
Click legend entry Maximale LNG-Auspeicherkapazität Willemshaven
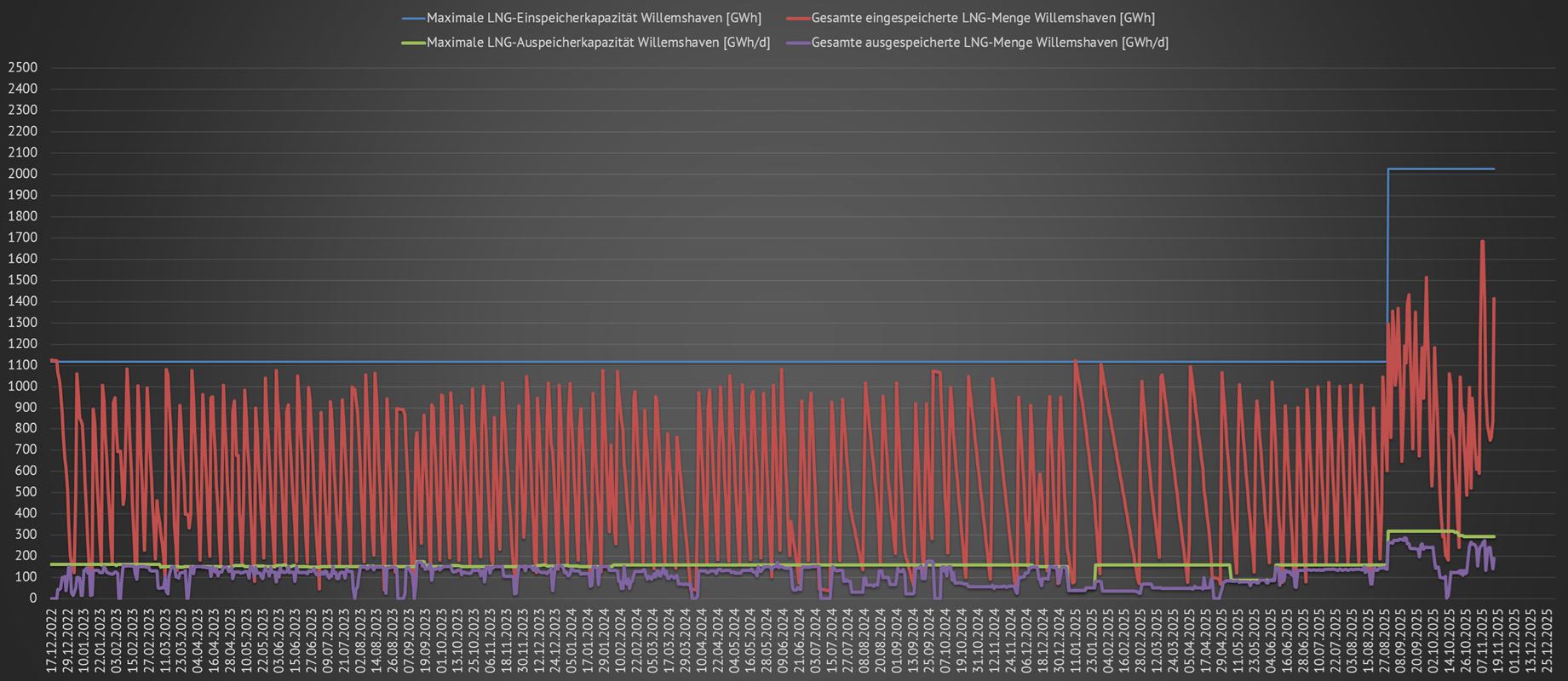[598, 43]
